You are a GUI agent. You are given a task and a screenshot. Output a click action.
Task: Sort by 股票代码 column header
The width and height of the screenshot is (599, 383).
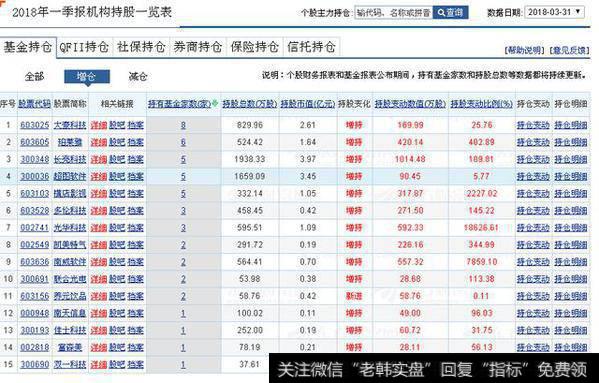click(34, 104)
